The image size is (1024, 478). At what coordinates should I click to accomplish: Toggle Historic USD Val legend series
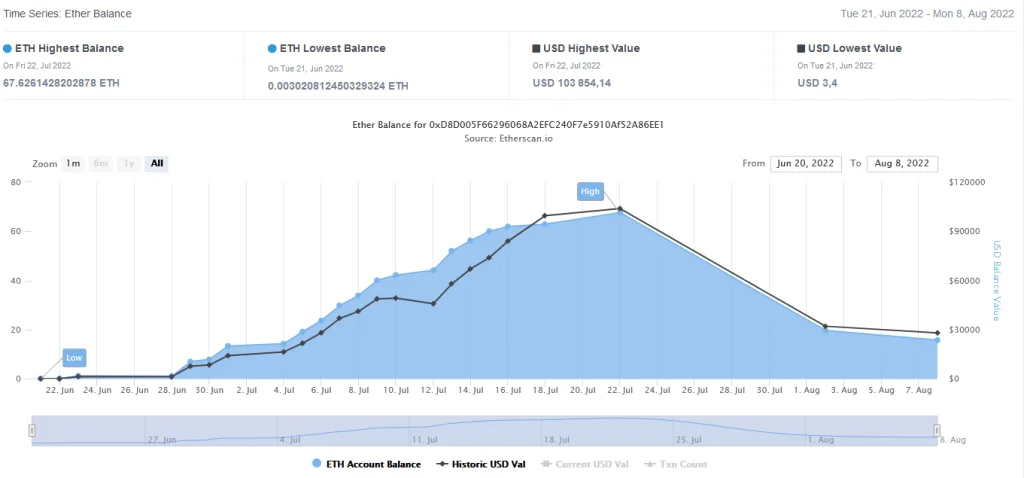coord(481,464)
